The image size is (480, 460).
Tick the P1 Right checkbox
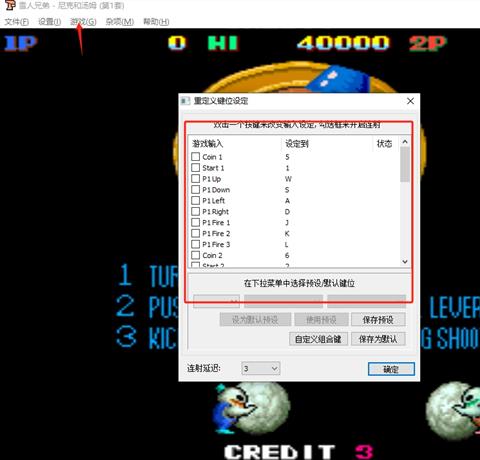(x=196, y=212)
